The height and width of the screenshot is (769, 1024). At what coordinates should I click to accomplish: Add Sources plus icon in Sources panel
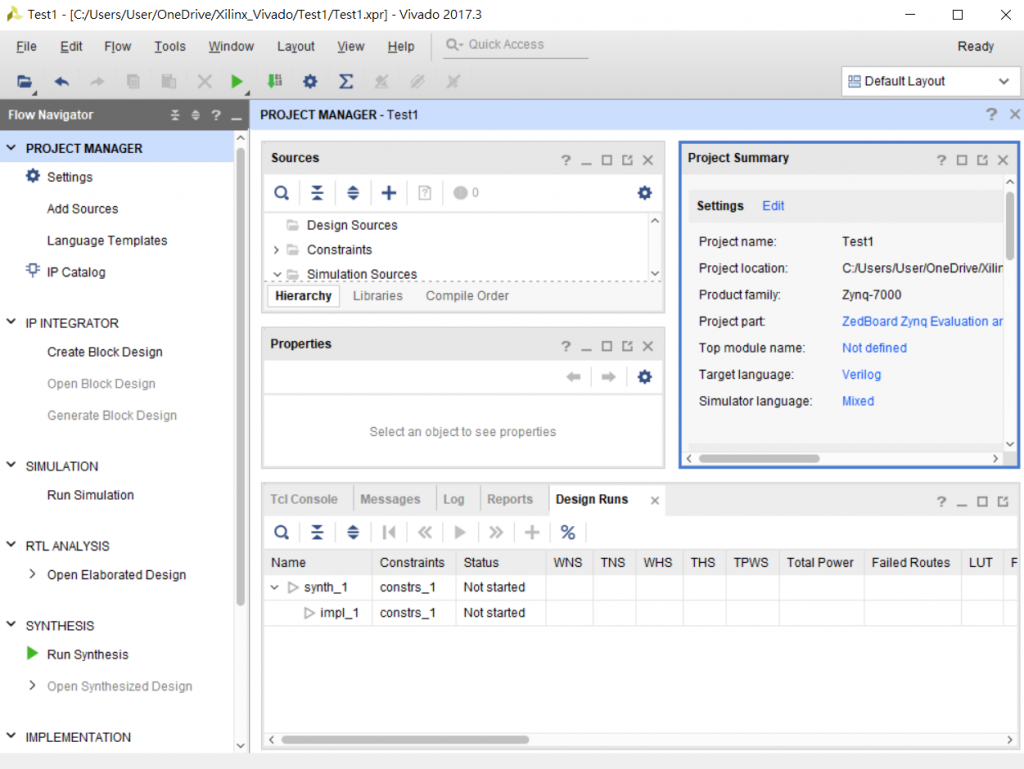click(389, 193)
